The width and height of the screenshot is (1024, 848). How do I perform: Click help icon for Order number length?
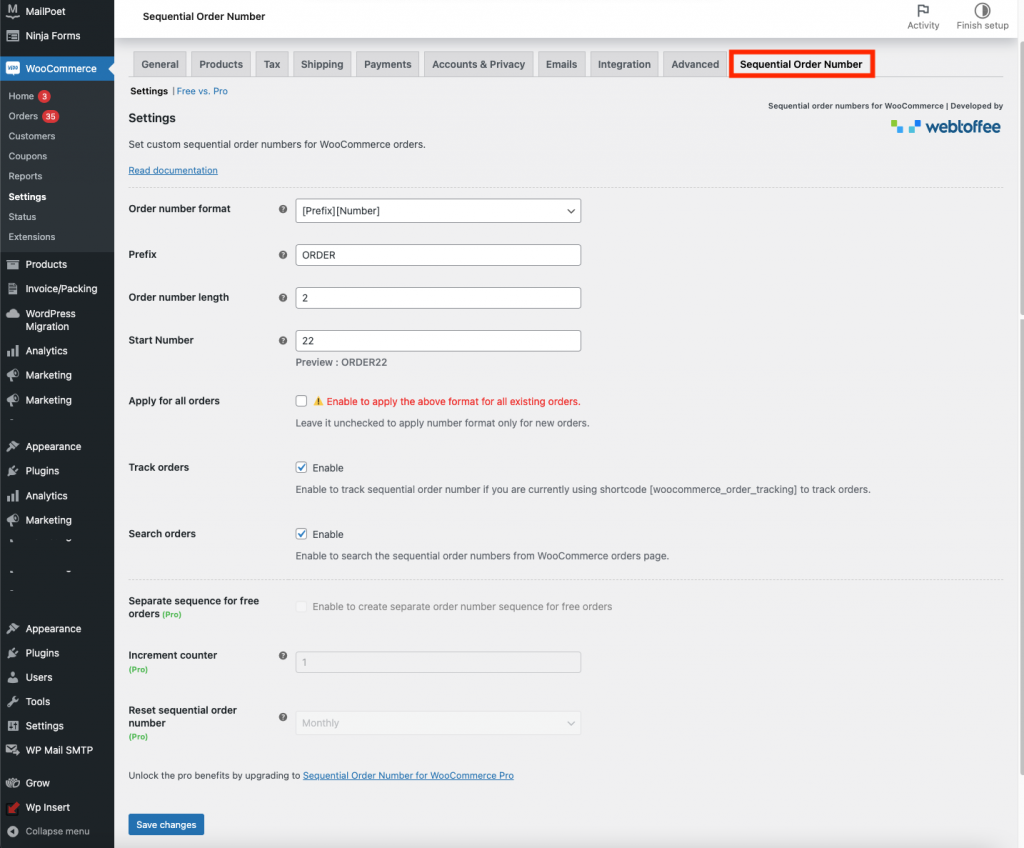tap(283, 297)
